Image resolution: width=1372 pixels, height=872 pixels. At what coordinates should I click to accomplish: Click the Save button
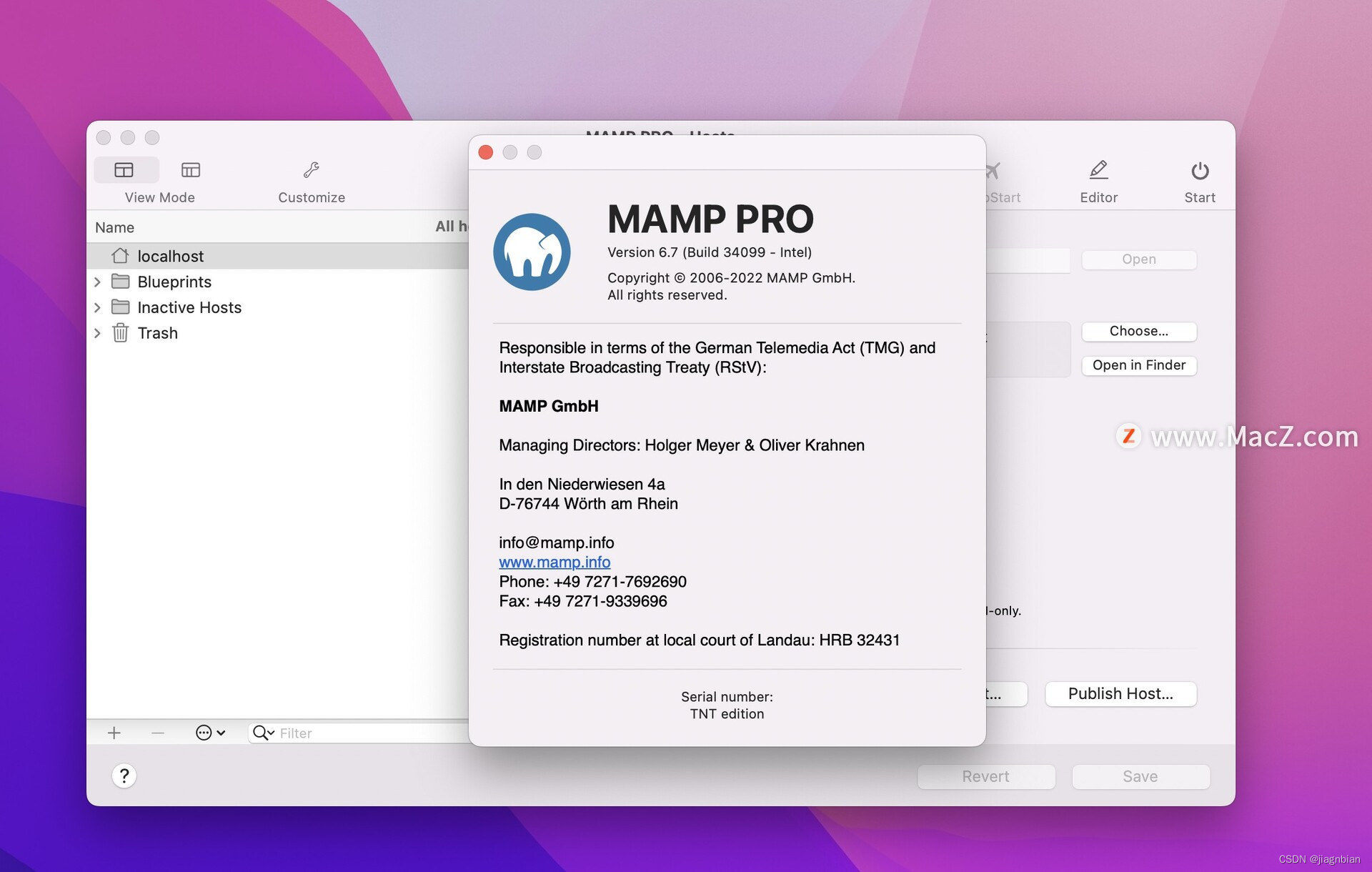pos(1140,776)
